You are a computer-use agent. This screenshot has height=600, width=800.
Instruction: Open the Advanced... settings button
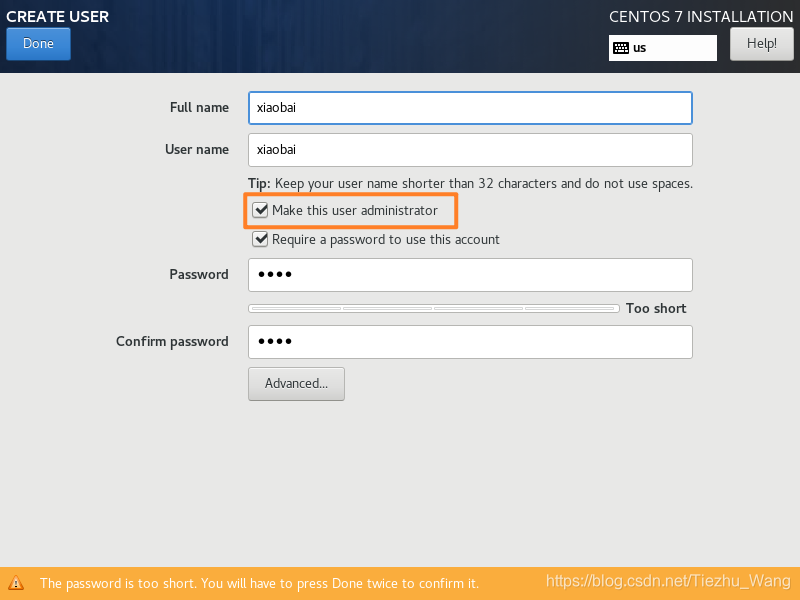[296, 384]
